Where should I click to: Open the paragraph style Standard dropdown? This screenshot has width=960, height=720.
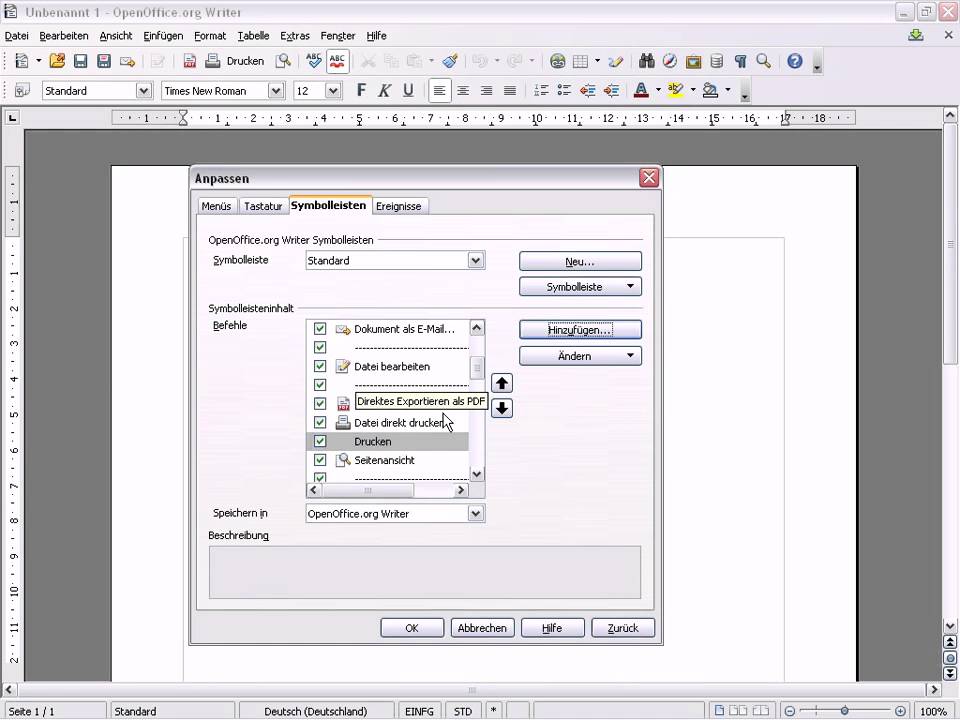click(143, 91)
